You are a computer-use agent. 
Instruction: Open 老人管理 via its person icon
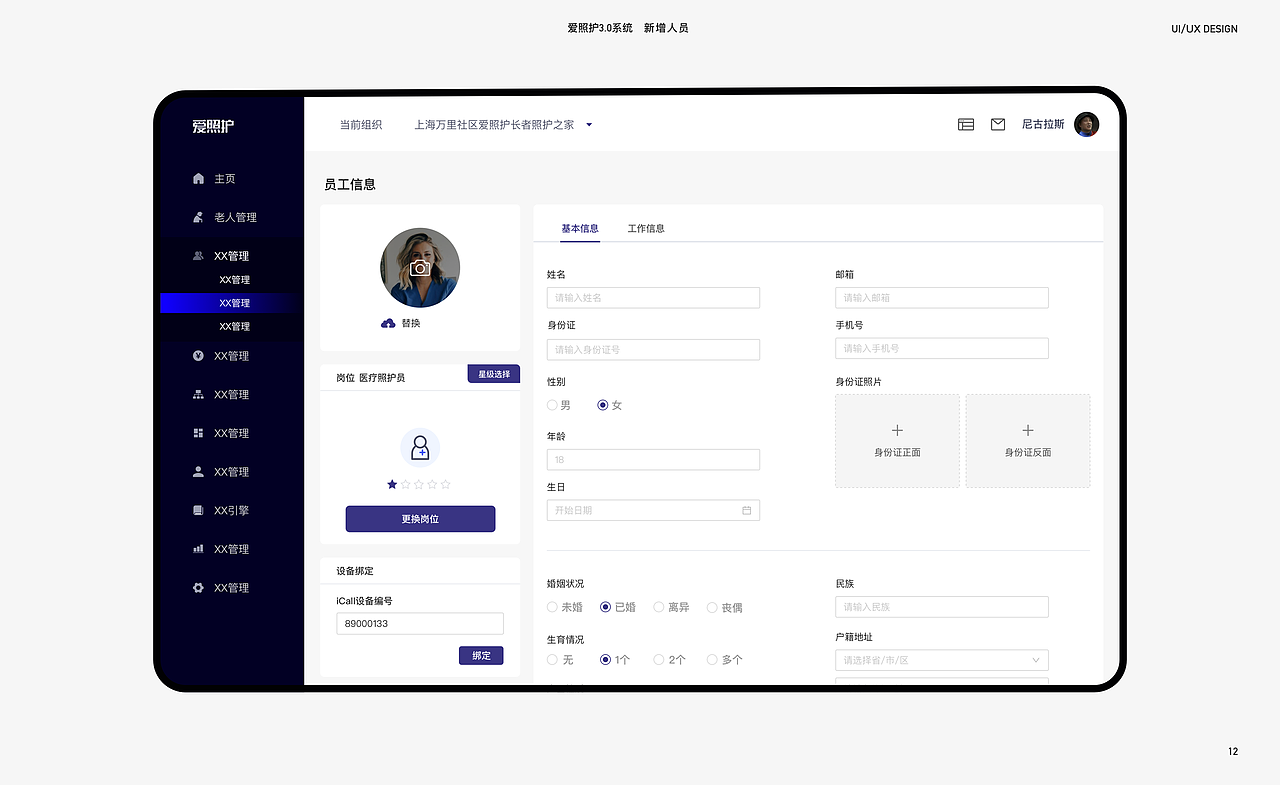click(x=199, y=217)
